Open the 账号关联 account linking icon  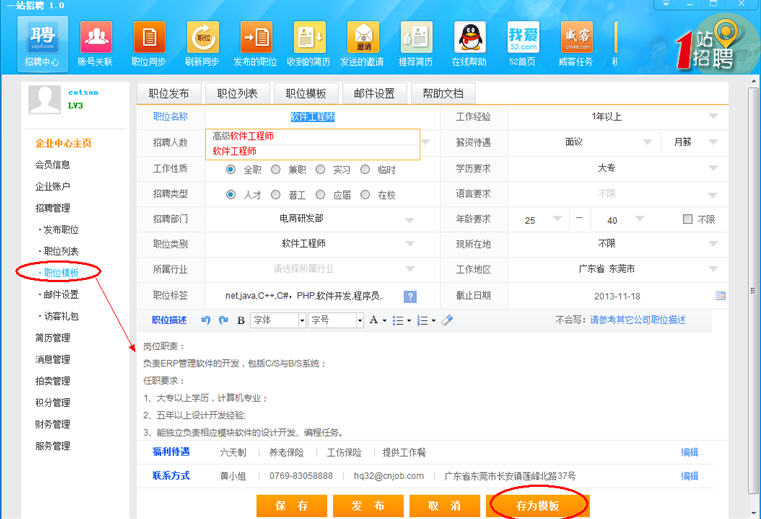(97, 42)
